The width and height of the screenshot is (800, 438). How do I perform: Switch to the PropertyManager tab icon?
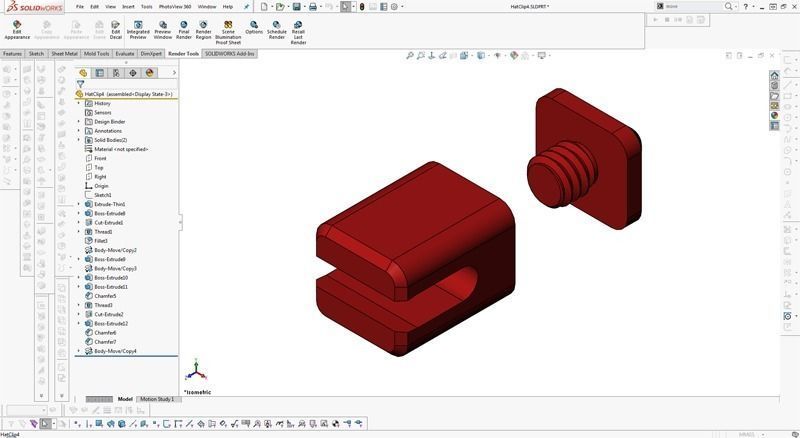[x=100, y=73]
